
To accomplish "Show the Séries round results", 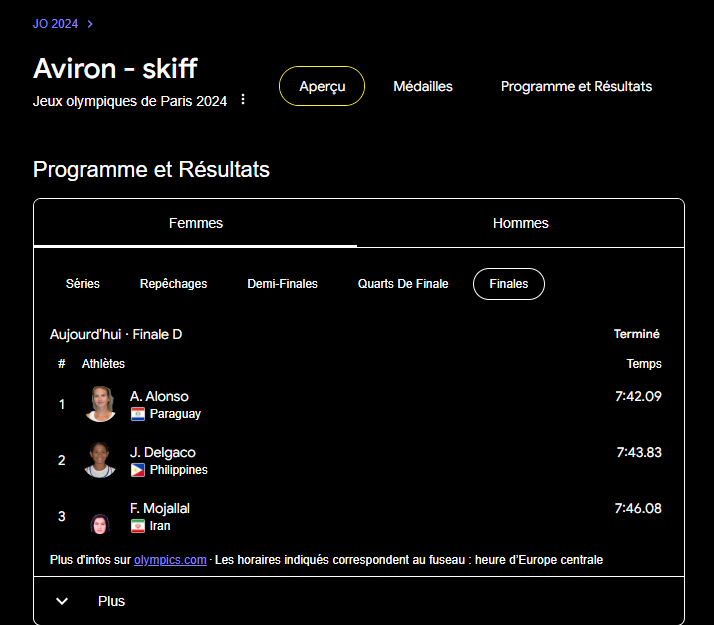I will pos(83,284).
